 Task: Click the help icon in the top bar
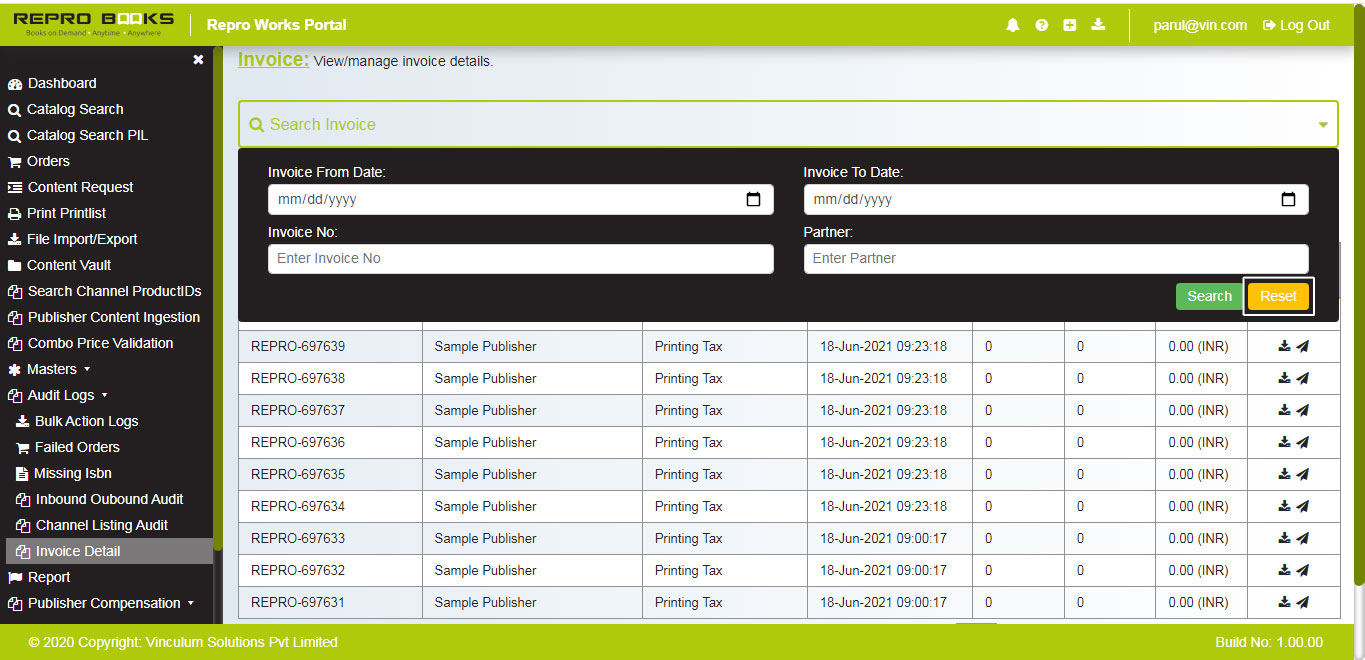(x=1041, y=24)
